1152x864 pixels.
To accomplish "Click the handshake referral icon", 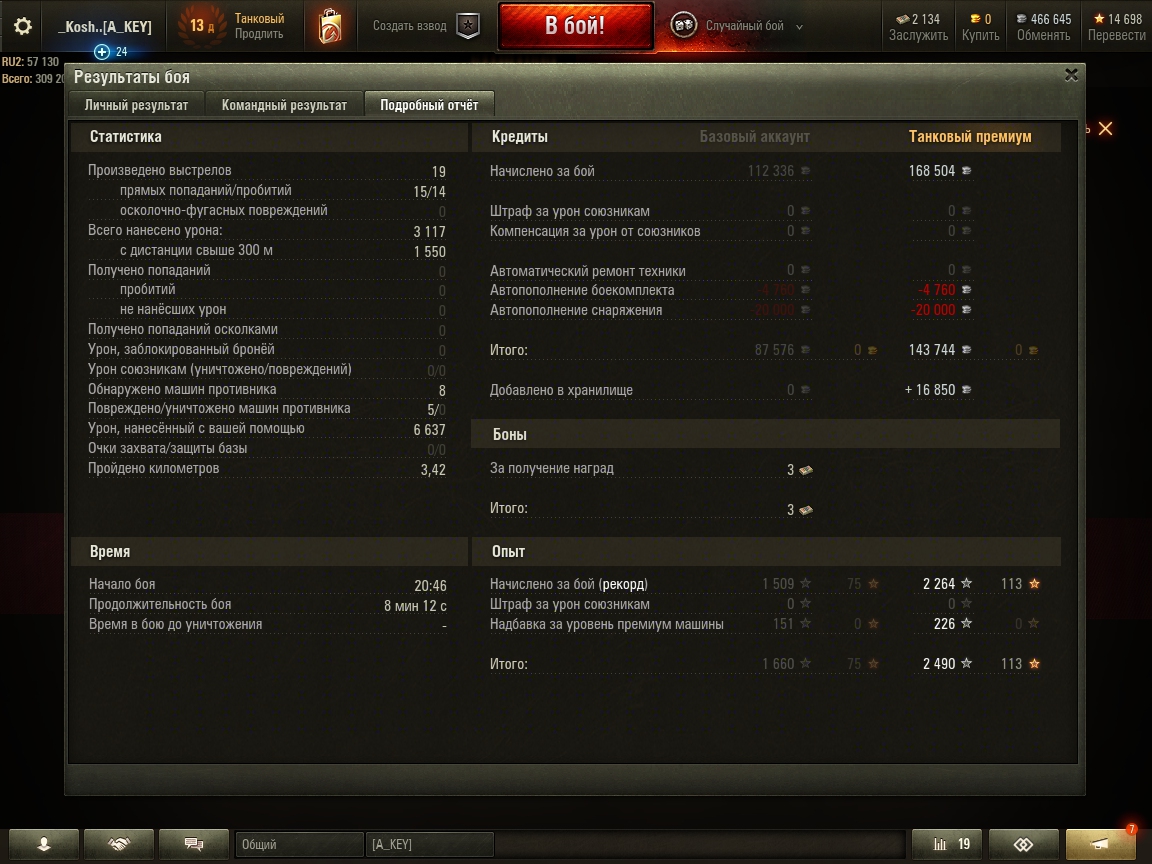I will point(119,844).
